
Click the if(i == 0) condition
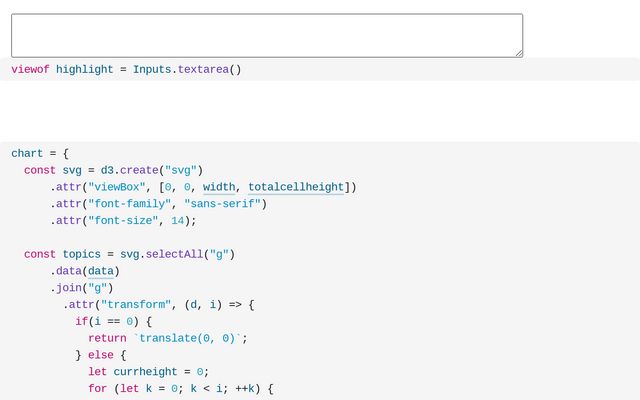pyautogui.click(x=112, y=322)
